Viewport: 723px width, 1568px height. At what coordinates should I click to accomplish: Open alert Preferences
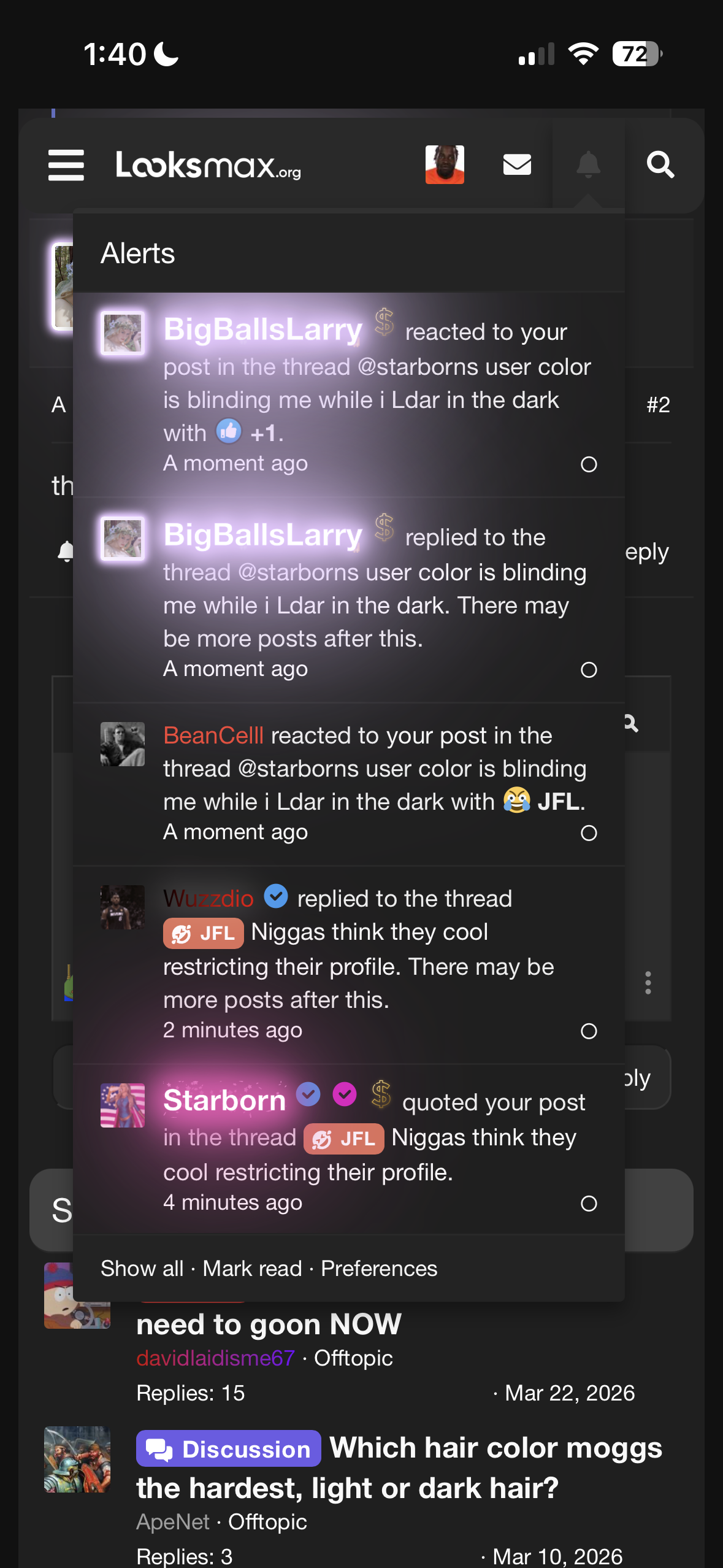[x=379, y=1268]
